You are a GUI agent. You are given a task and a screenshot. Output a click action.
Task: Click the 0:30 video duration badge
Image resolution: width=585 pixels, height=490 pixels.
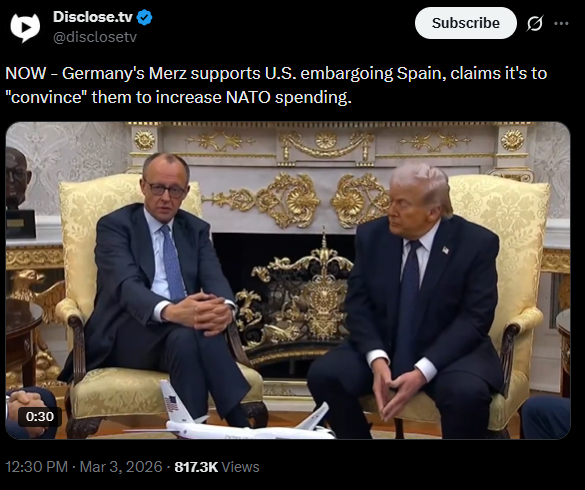[40, 416]
